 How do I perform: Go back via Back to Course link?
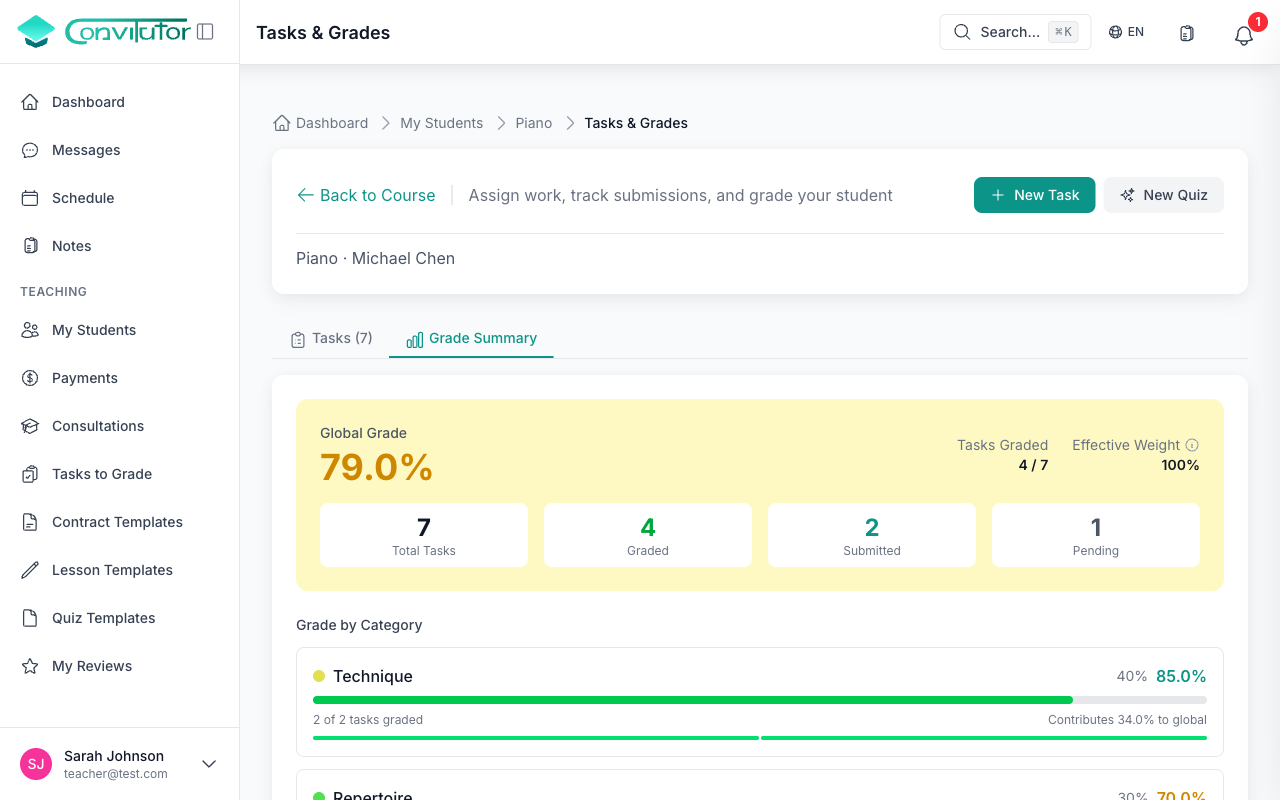(x=366, y=195)
